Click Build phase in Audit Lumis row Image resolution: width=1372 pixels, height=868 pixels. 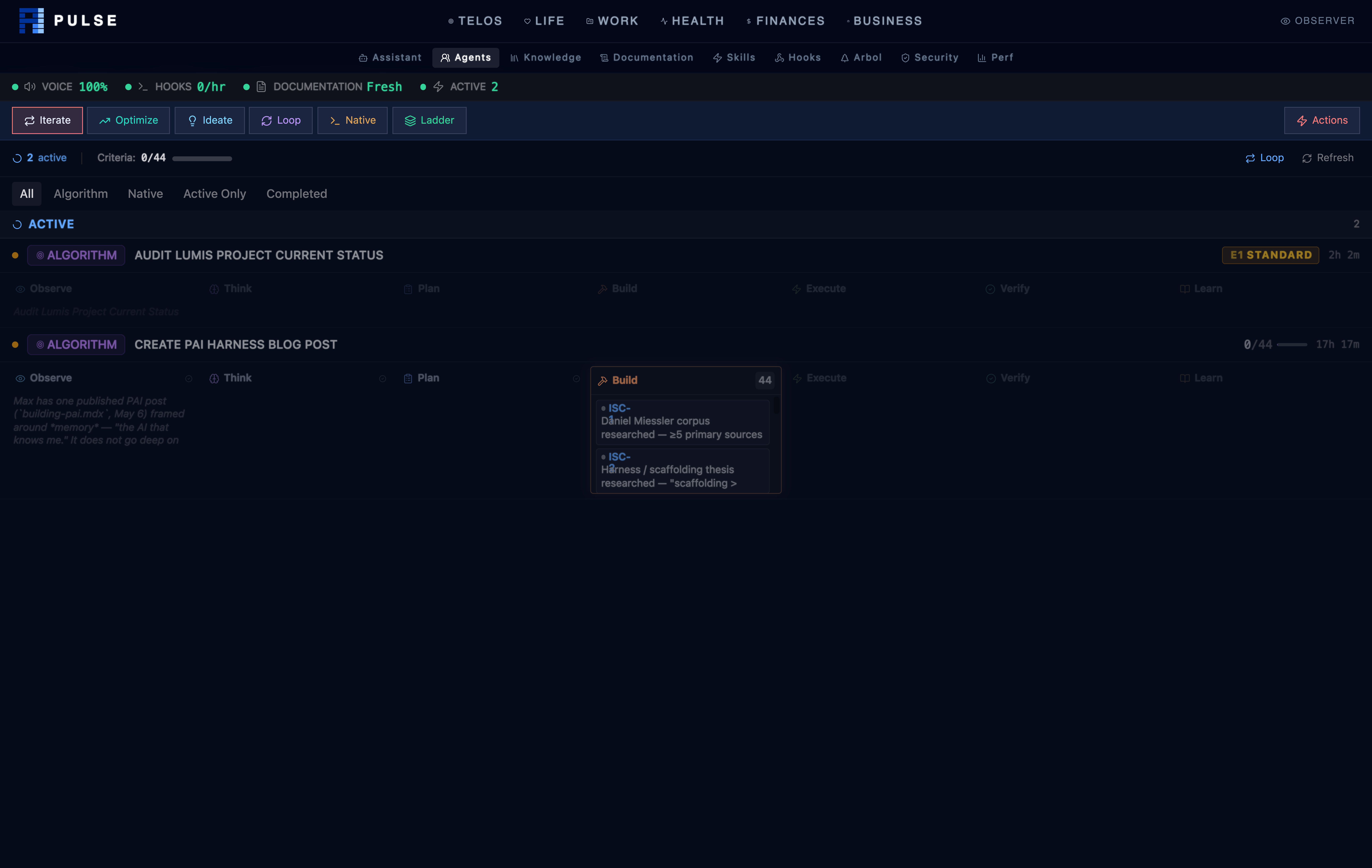coord(618,289)
